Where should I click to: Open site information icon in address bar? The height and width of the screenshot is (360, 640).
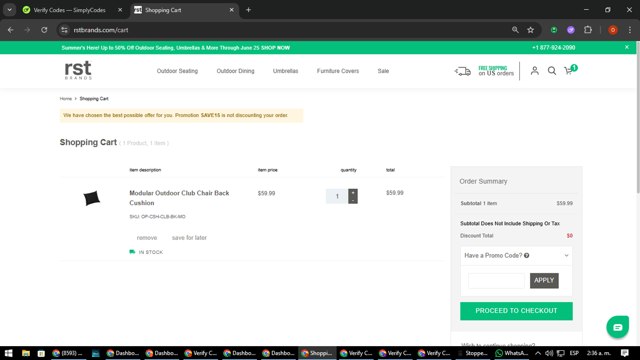click(x=64, y=30)
